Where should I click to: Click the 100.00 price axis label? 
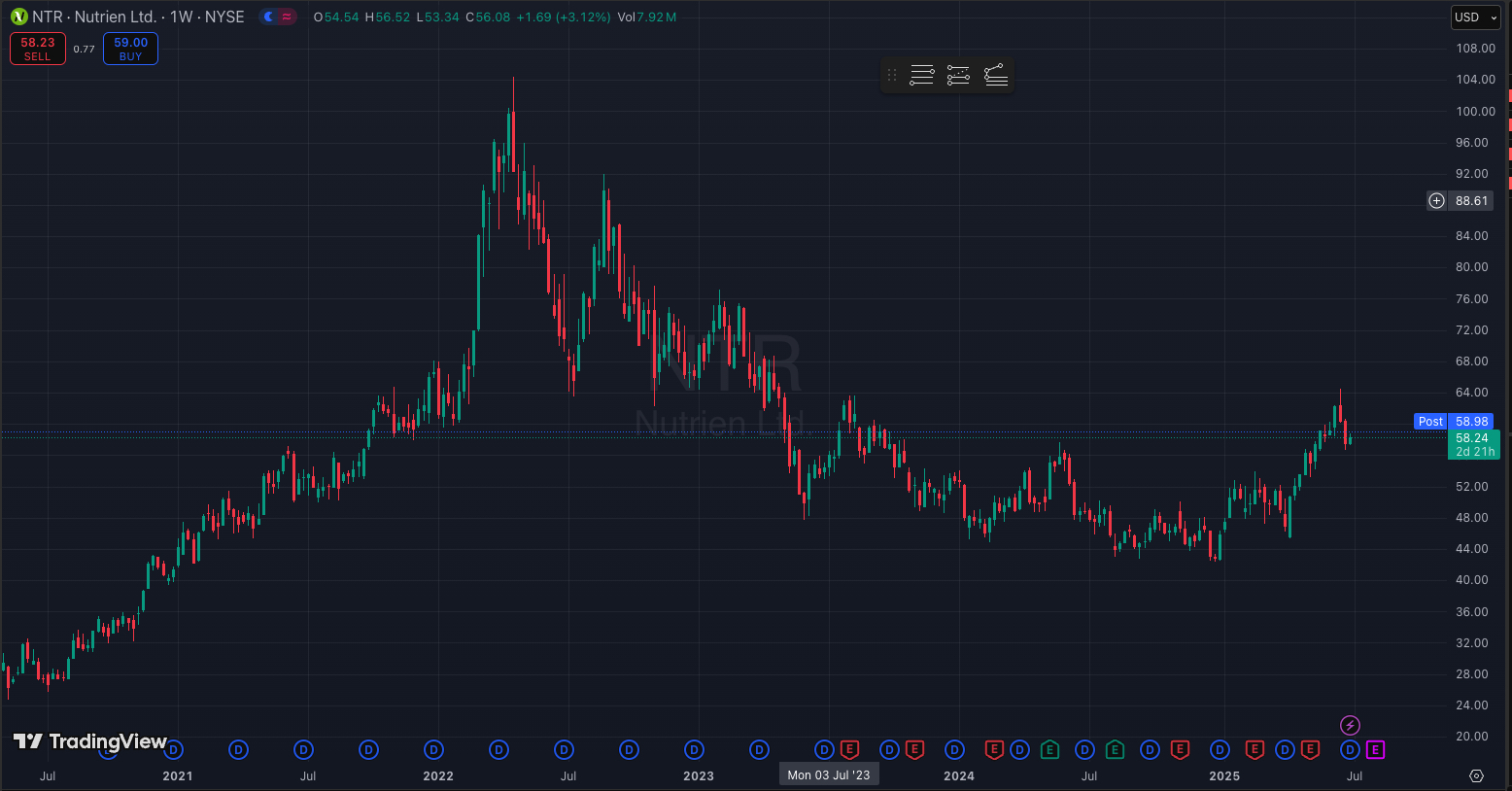pyautogui.click(x=1475, y=111)
